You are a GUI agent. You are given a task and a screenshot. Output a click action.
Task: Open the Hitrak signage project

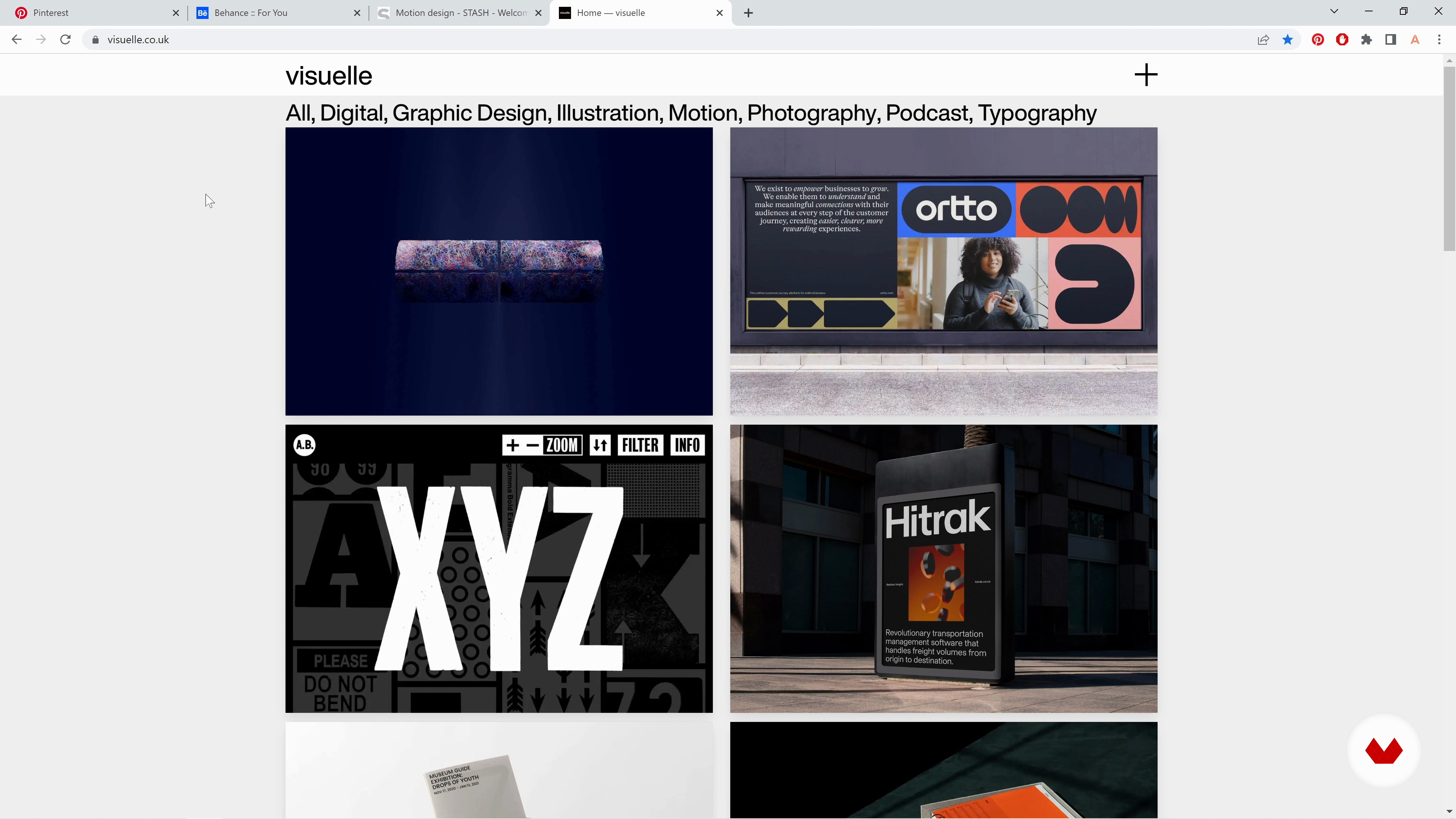(x=944, y=569)
